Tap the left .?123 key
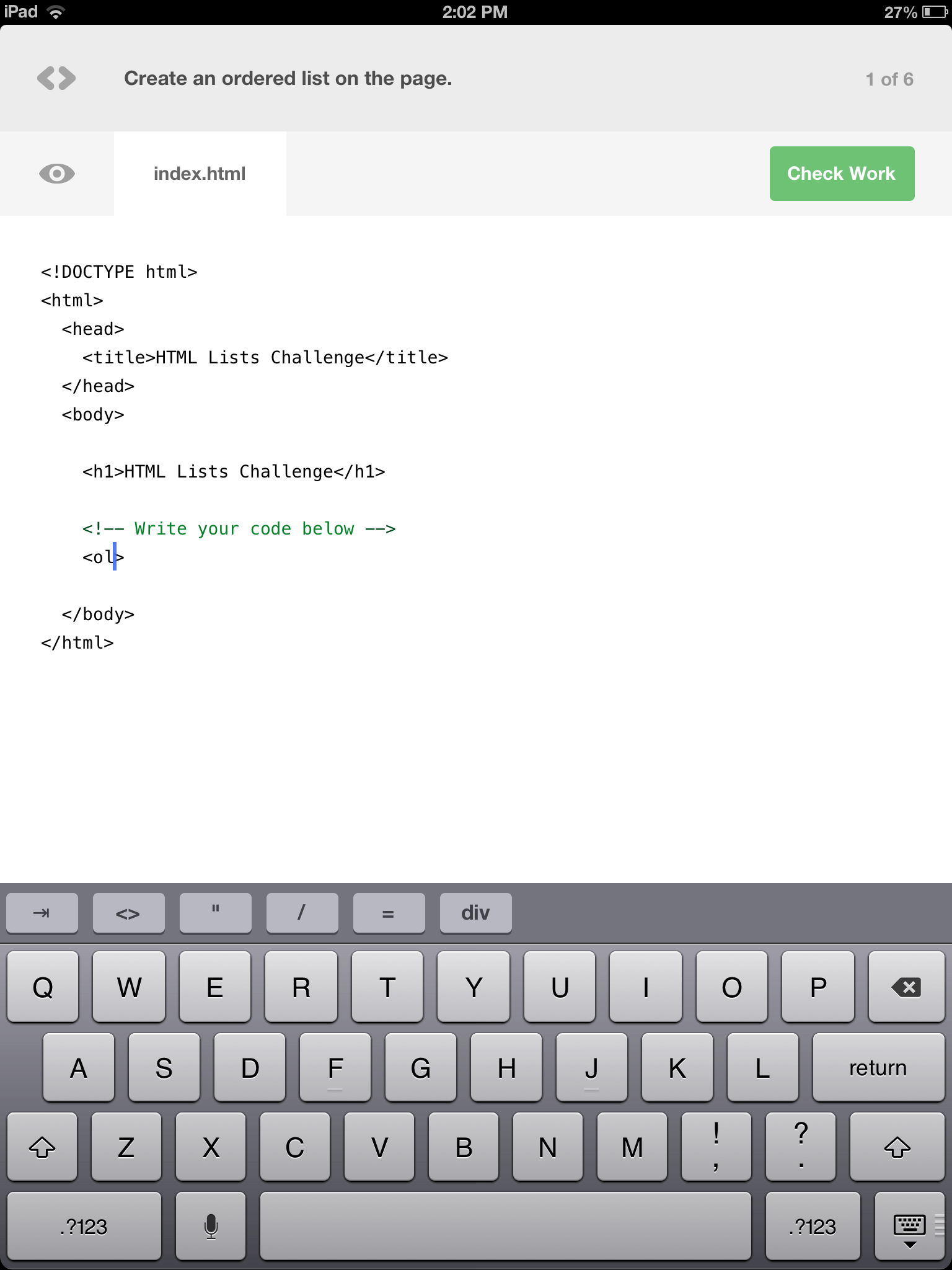The width and height of the screenshot is (952, 1270). [x=84, y=1226]
